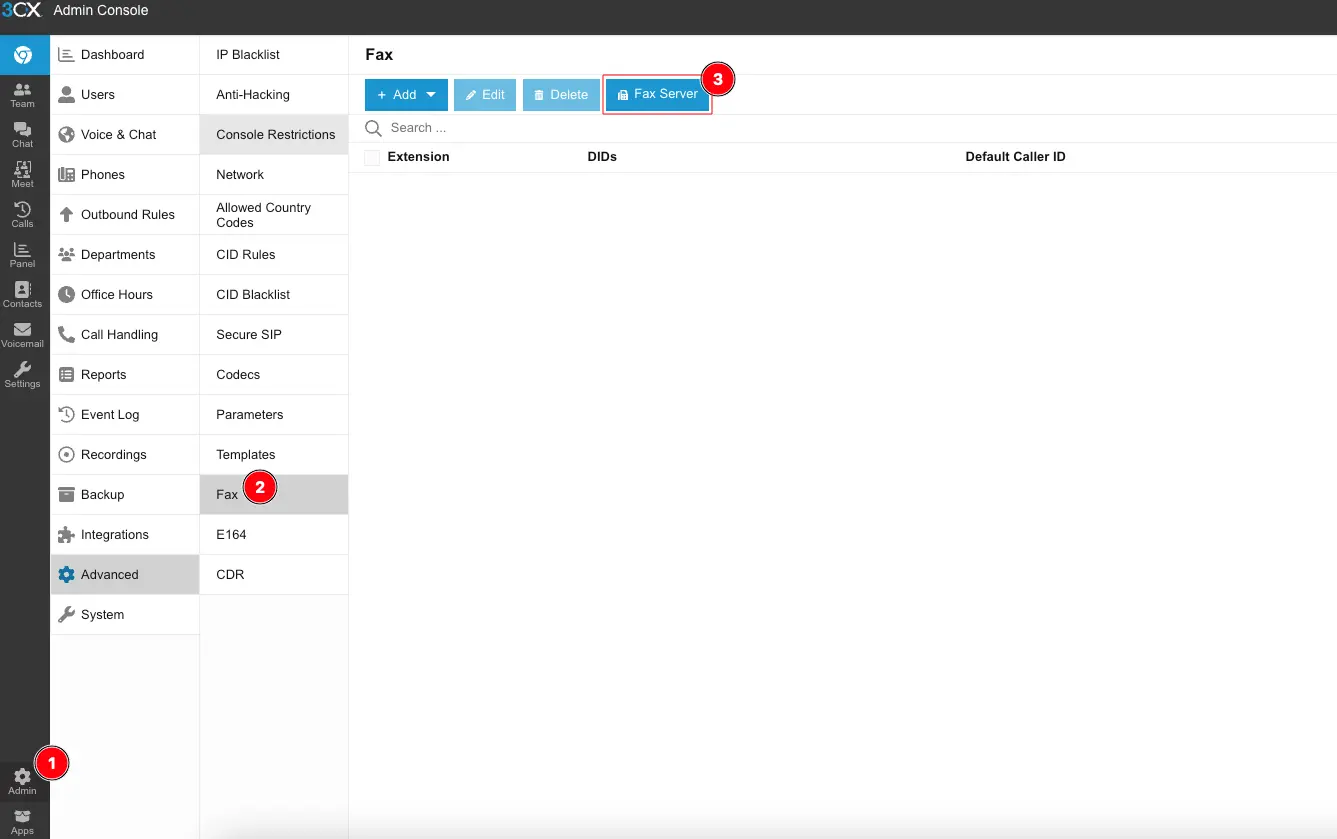Open the Panel icon in sidebar

coord(22,254)
